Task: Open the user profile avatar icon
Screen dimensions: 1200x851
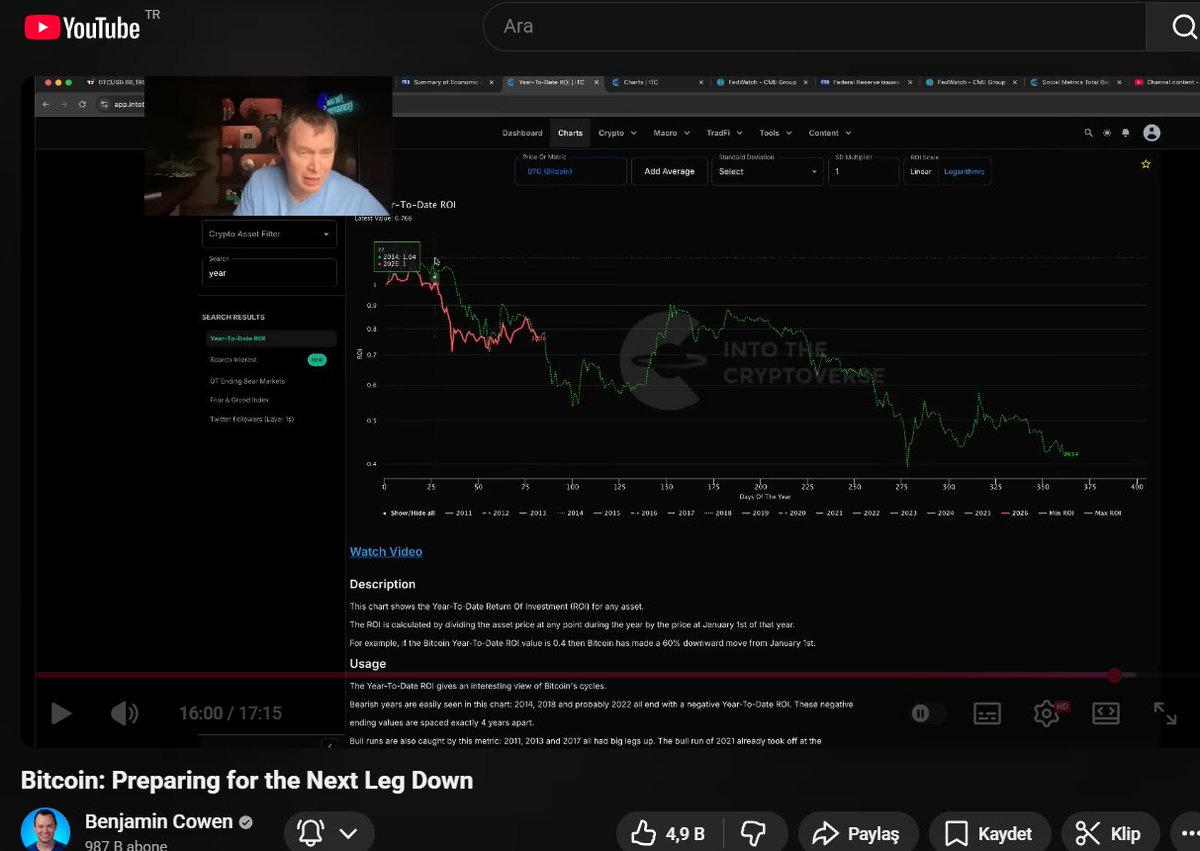Action: 1152,133
